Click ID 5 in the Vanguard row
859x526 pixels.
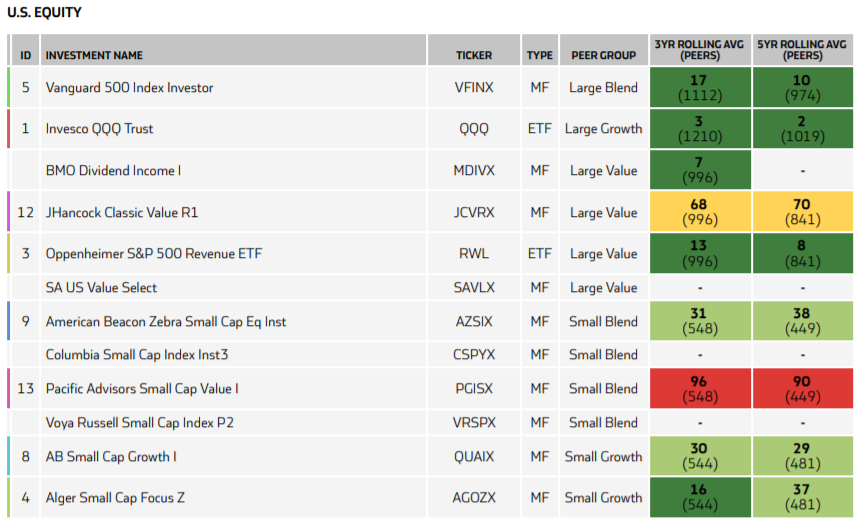pyautogui.click(x=25, y=88)
